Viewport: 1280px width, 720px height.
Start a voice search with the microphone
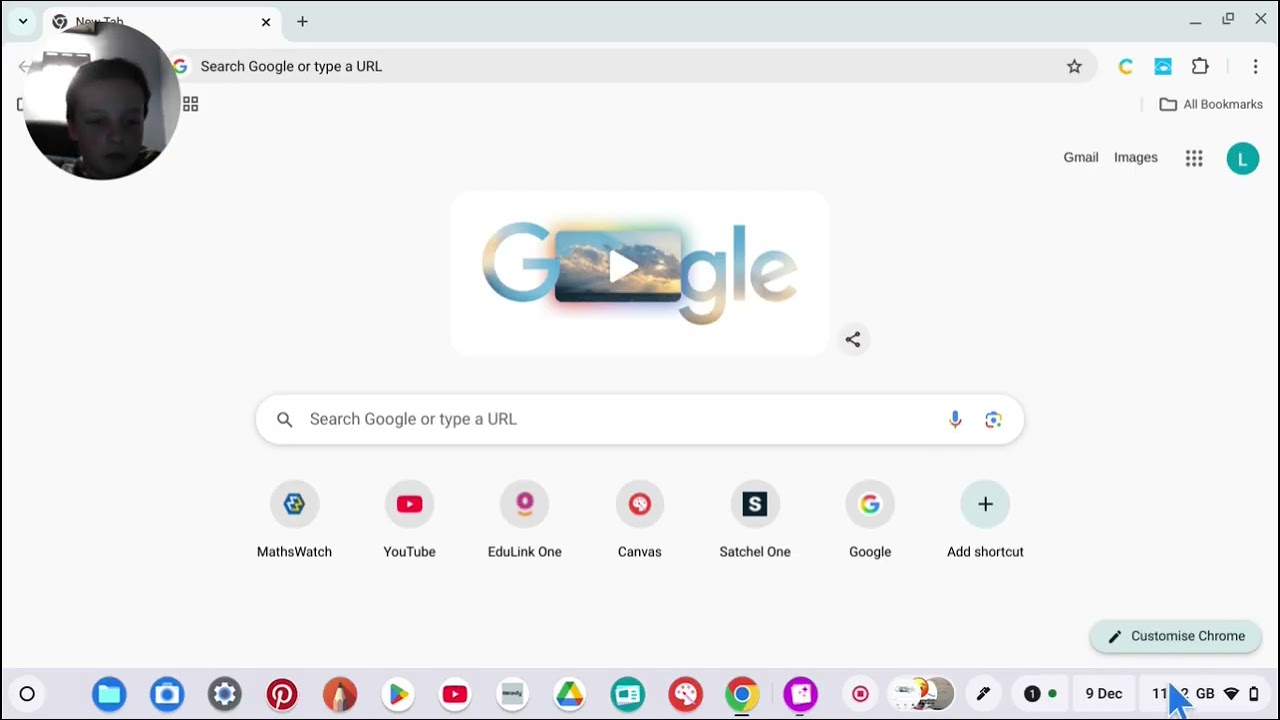click(x=955, y=420)
